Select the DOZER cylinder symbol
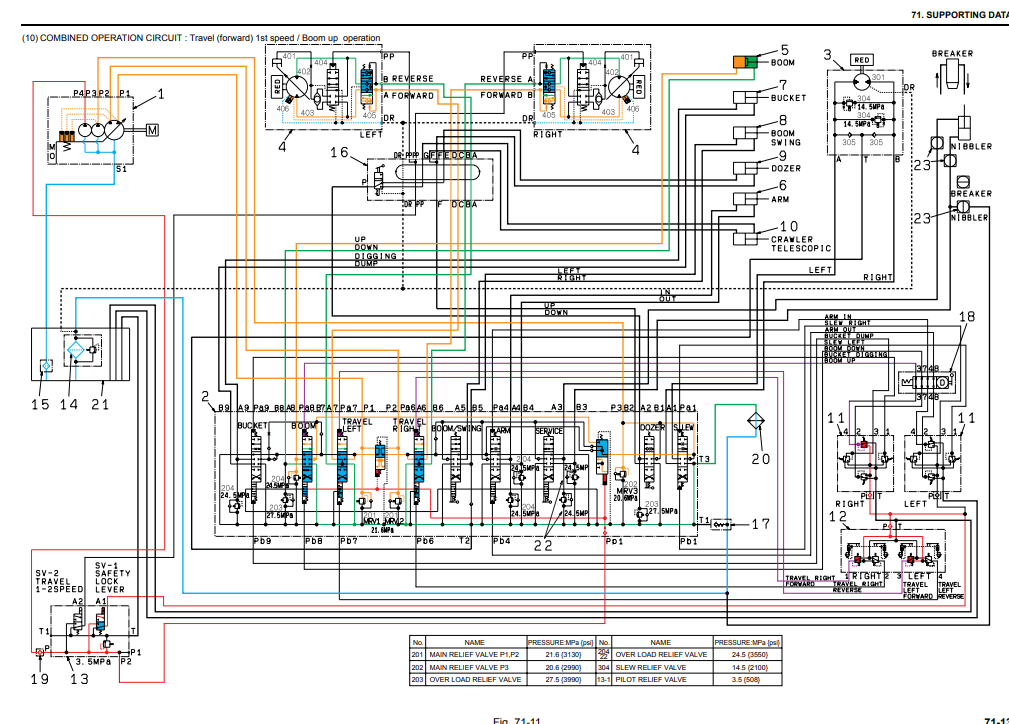 pyautogui.click(x=745, y=167)
